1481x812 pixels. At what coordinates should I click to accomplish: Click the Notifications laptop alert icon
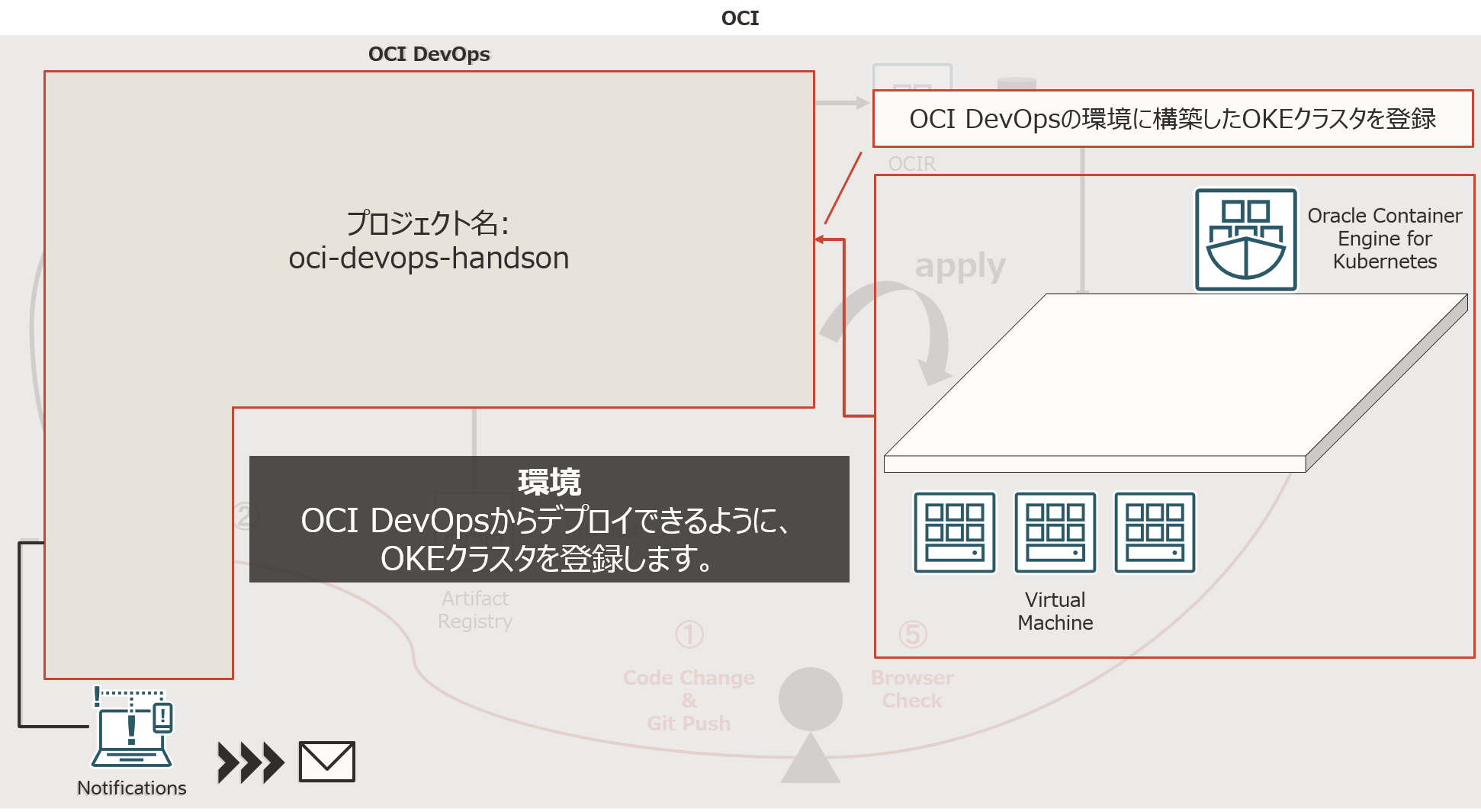(133, 729)
